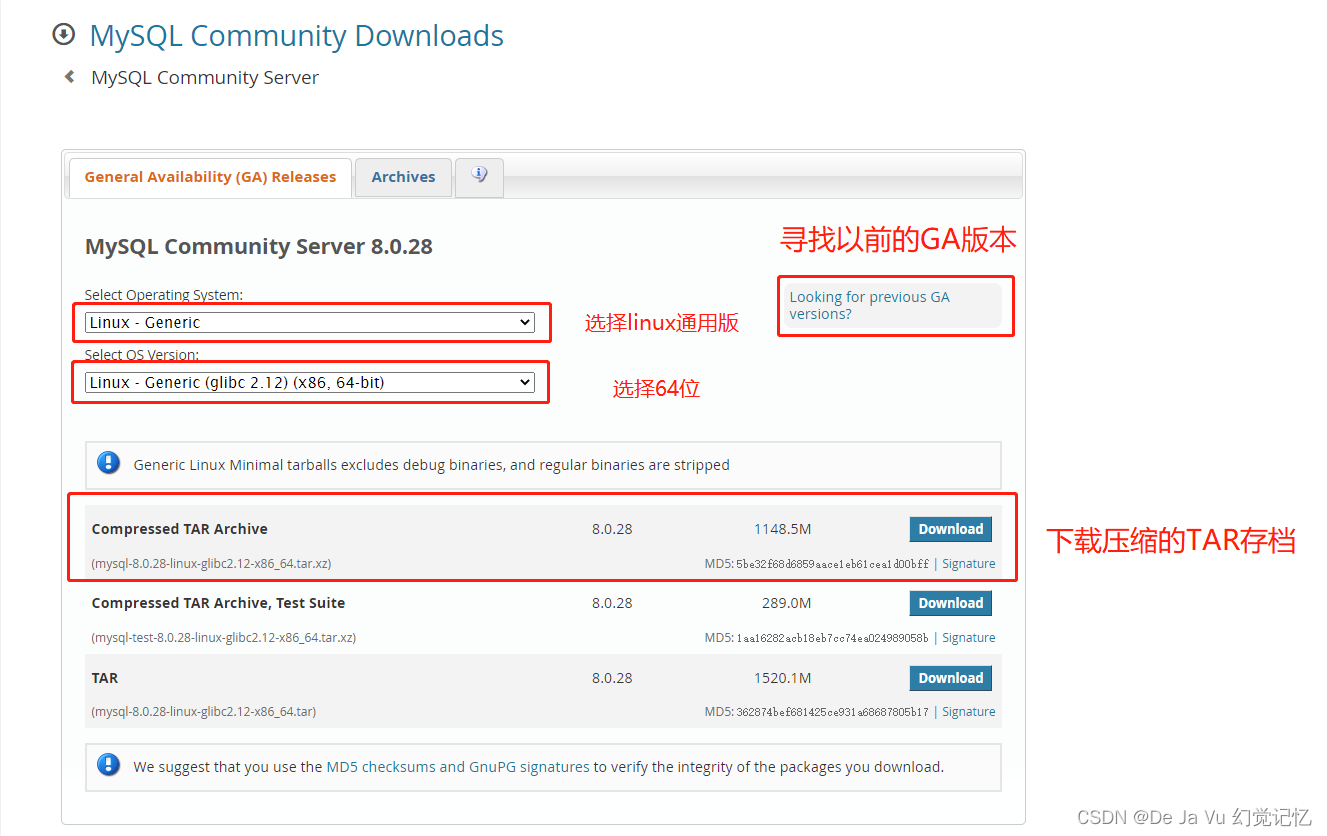This screenshot has width=1327, height=836.
Task: Open MD5 checksums and GnuPG signatures link
Action: pyautogui.click(x=458, y=767)
